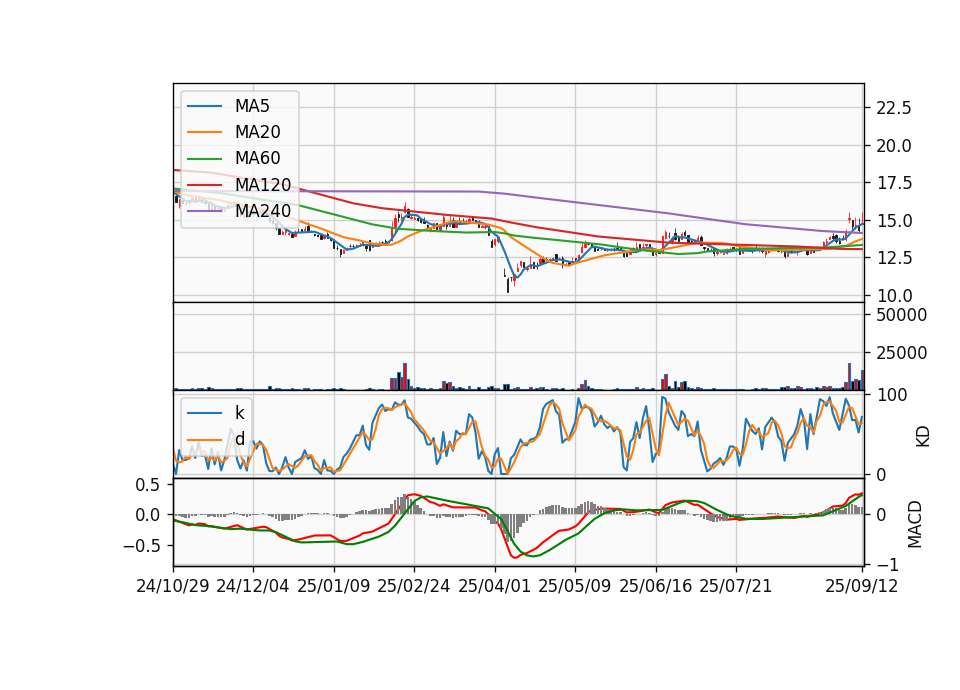
Task: Click the tallest February volume bar
Action: 405,377
